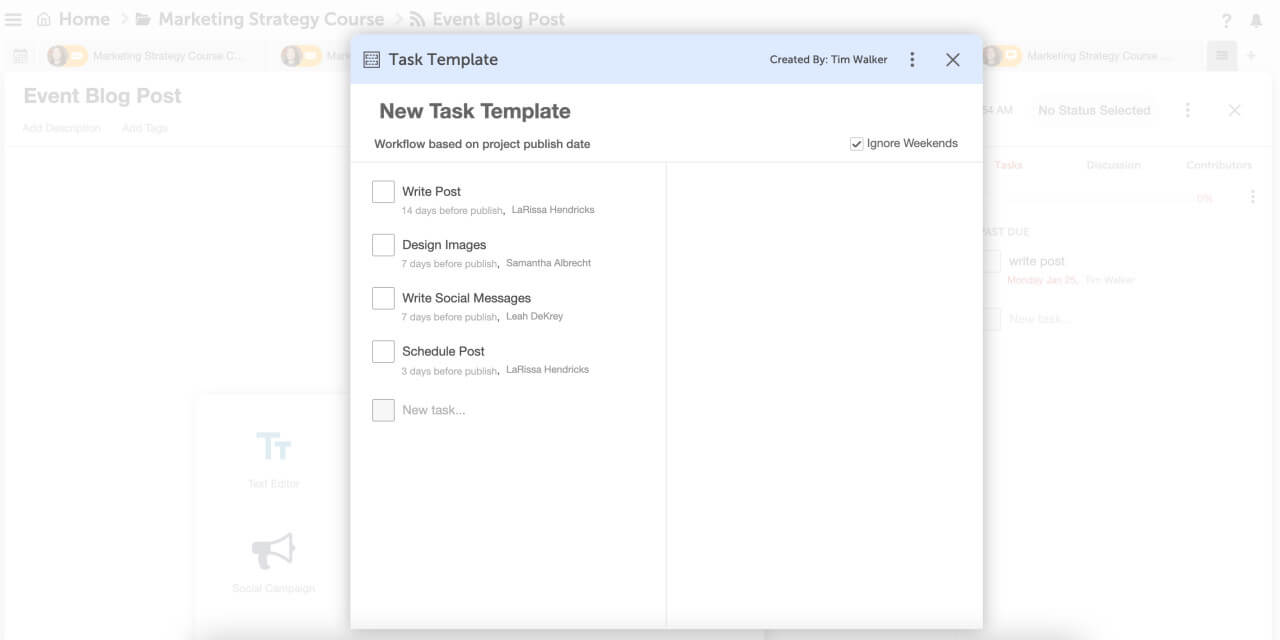This screenshot has width=1280, height=640.
Task: Open the notifications bell icon
Action: tap(1258, 19)
